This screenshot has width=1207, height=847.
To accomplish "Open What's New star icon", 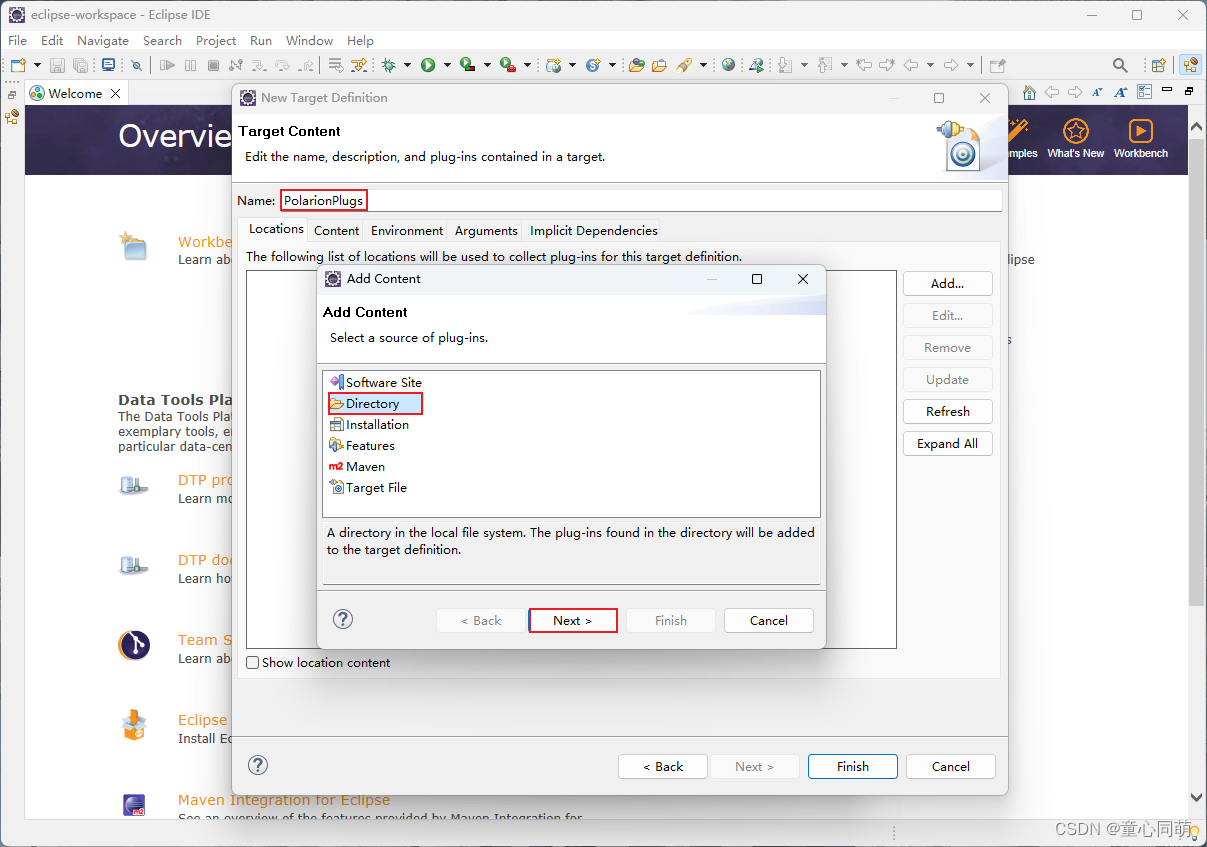I will coord(1076,131).
